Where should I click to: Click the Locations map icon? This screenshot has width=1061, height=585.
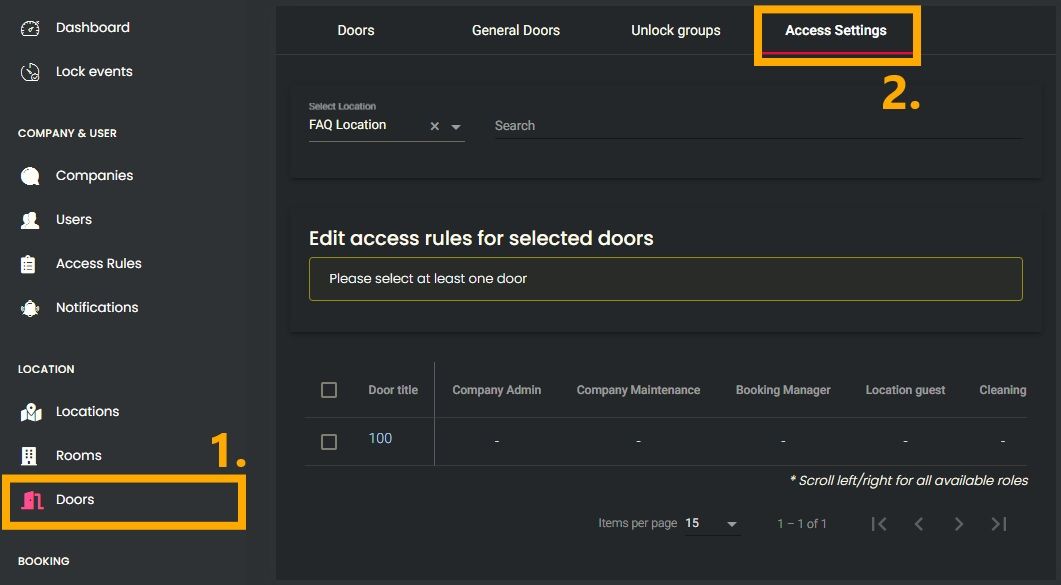click(30, 412)
